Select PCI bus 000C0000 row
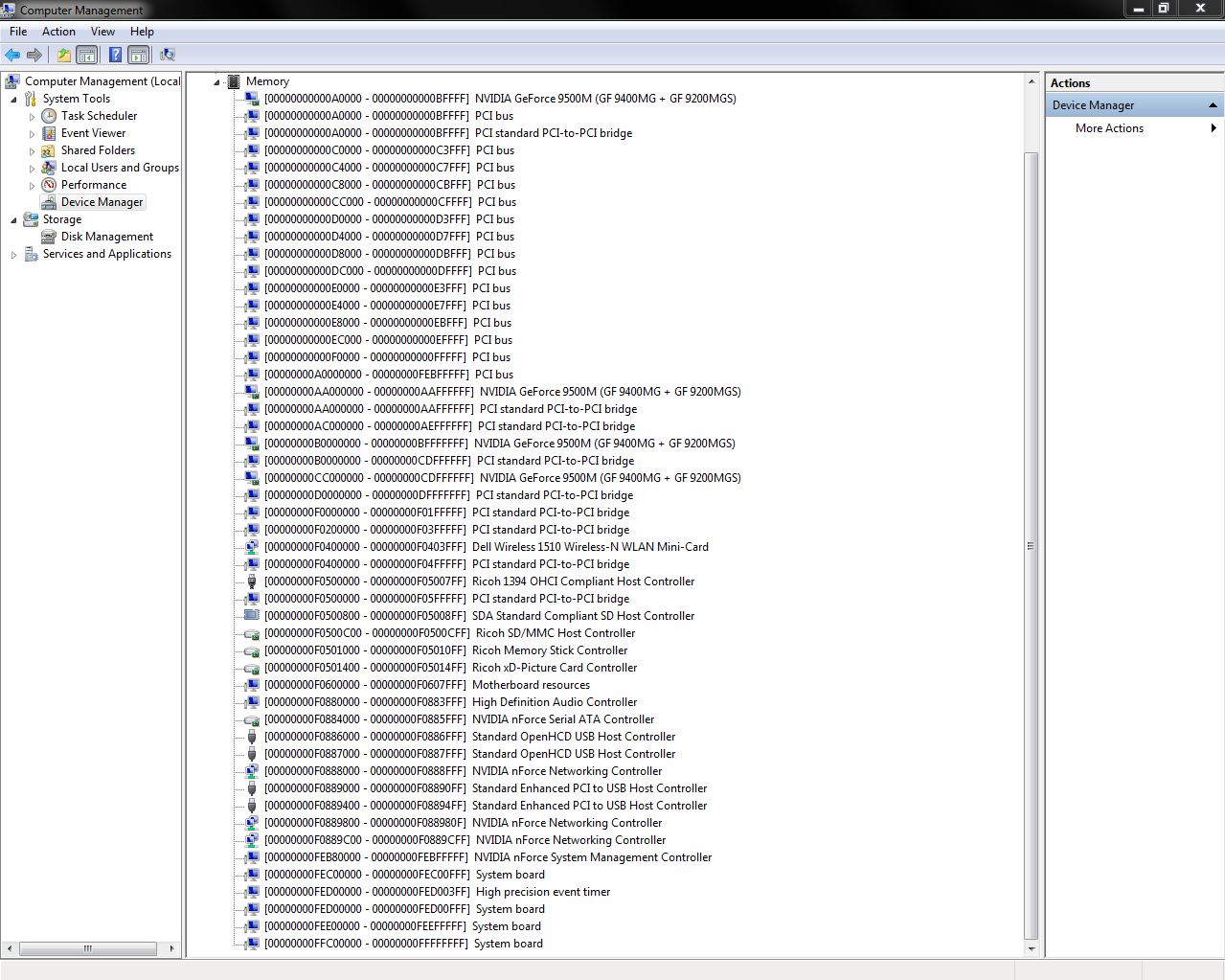Image resolution: width=1225 pixels, height=980 pixels. click(x=389, y=150)
